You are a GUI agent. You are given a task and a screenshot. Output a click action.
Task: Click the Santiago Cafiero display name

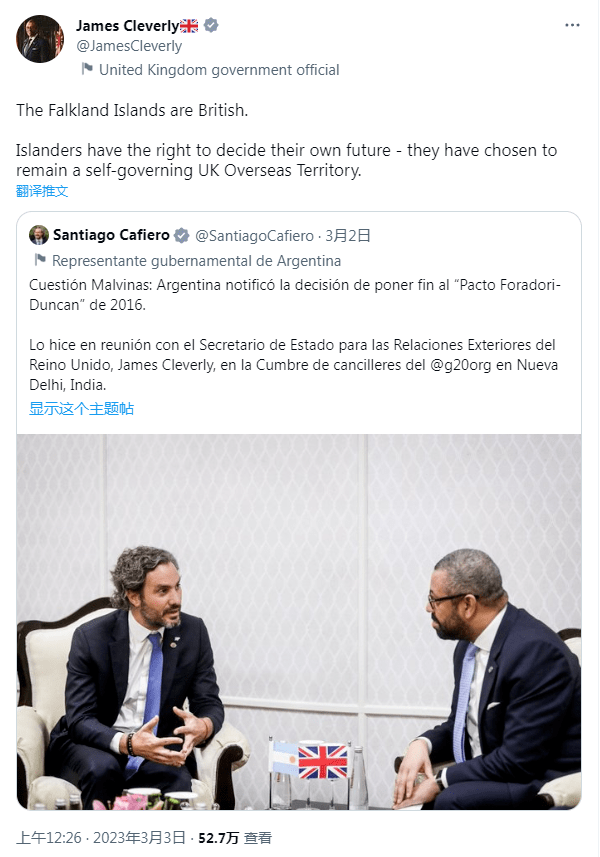[111, 235]
